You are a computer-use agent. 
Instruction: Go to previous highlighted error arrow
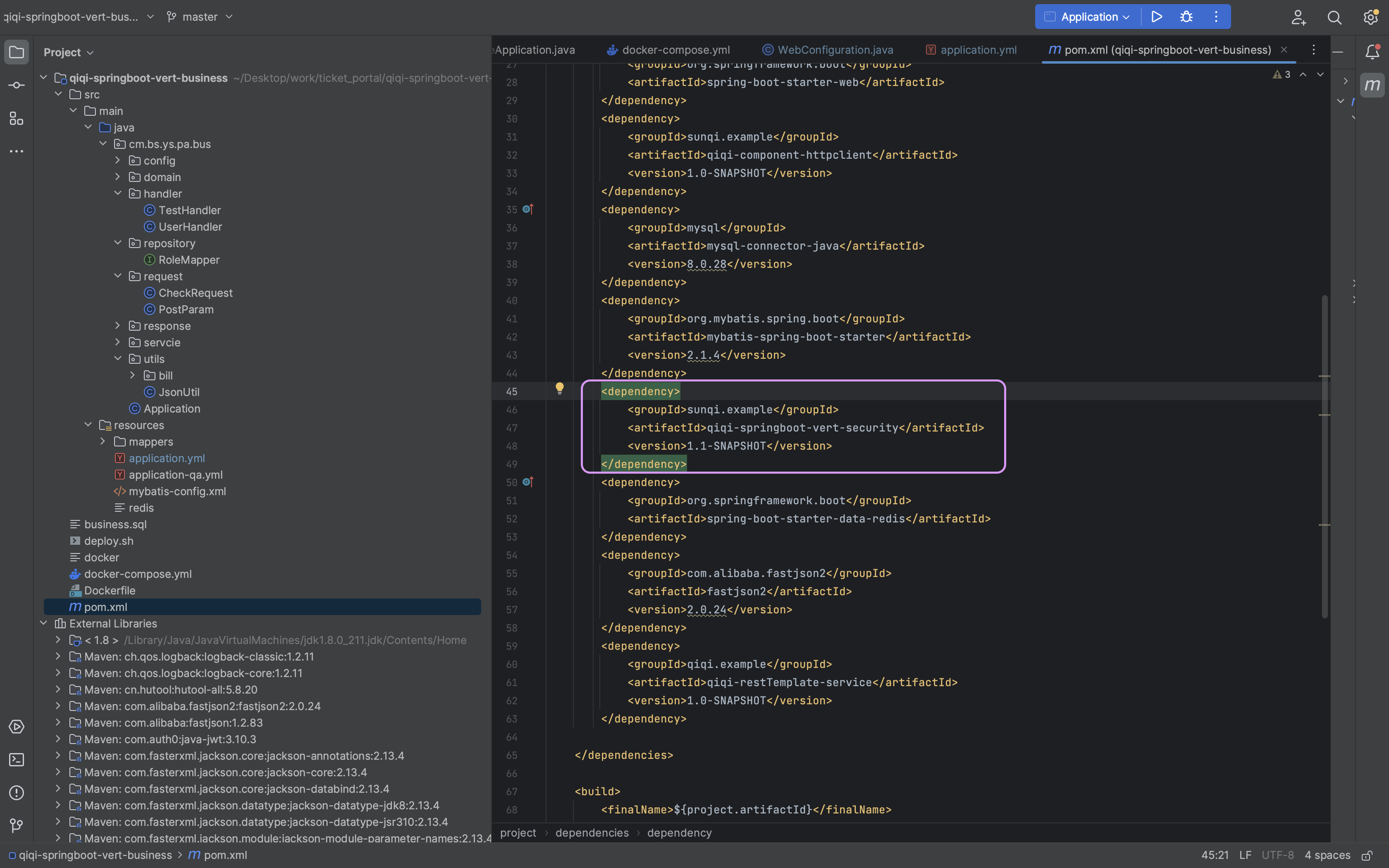click(1303, 75)
